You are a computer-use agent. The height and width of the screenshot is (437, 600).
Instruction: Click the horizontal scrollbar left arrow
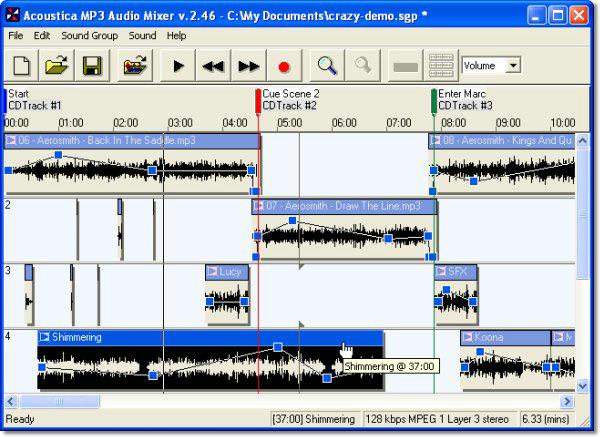point(10,401)
